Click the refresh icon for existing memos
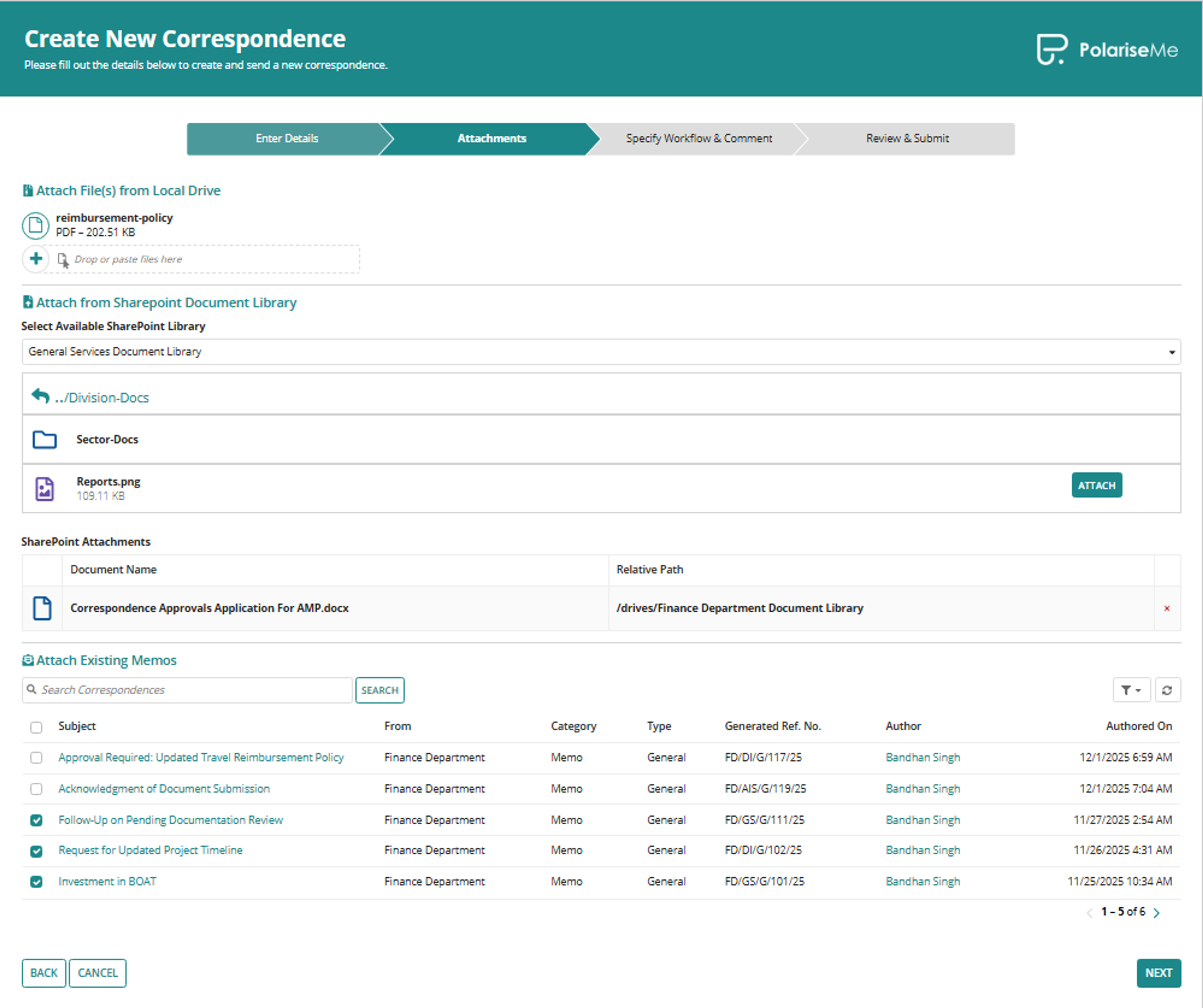 pos(1167,690)
